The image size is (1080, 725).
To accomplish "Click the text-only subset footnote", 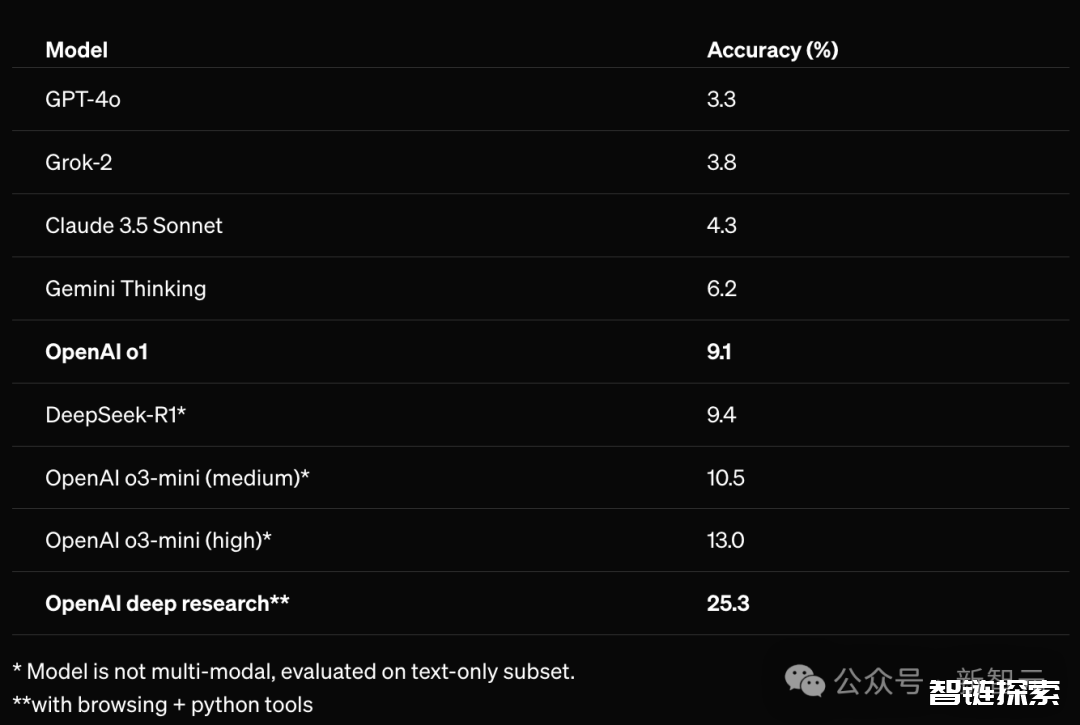I will pos(294,671).
